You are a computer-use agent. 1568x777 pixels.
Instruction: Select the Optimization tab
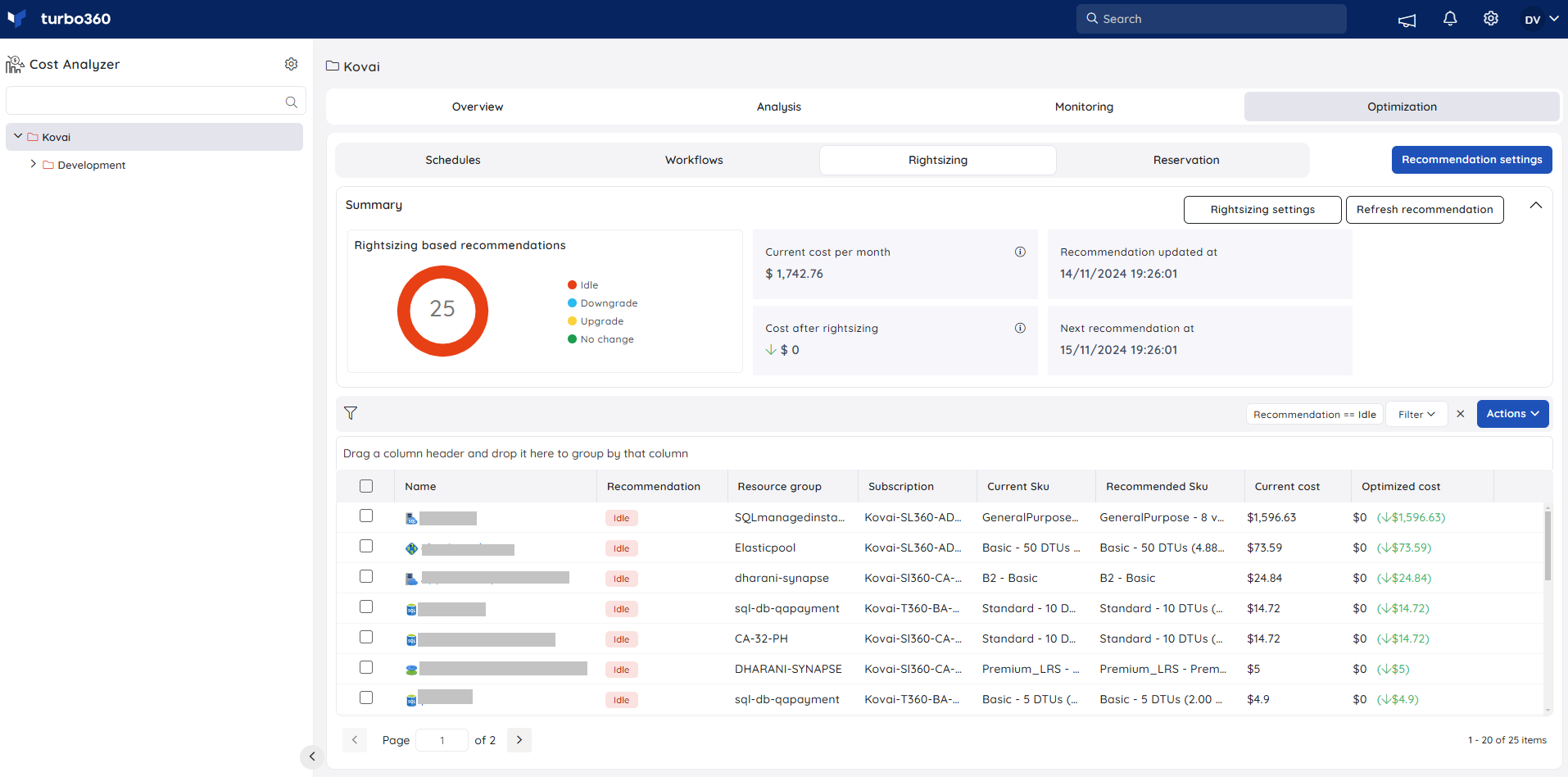click(x=1402, y=107)
